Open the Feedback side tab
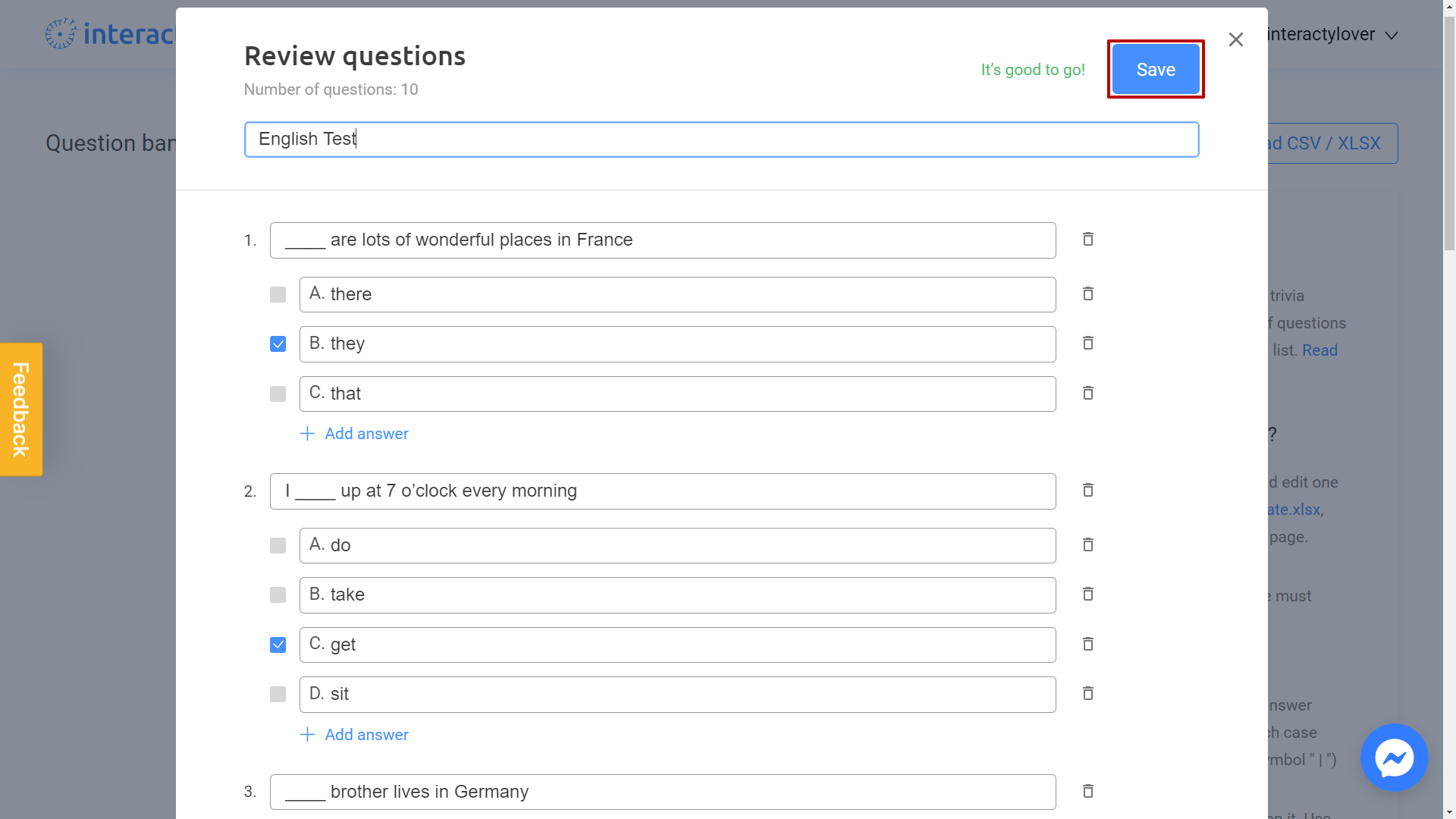1456x819 pixels. point(21,409)
